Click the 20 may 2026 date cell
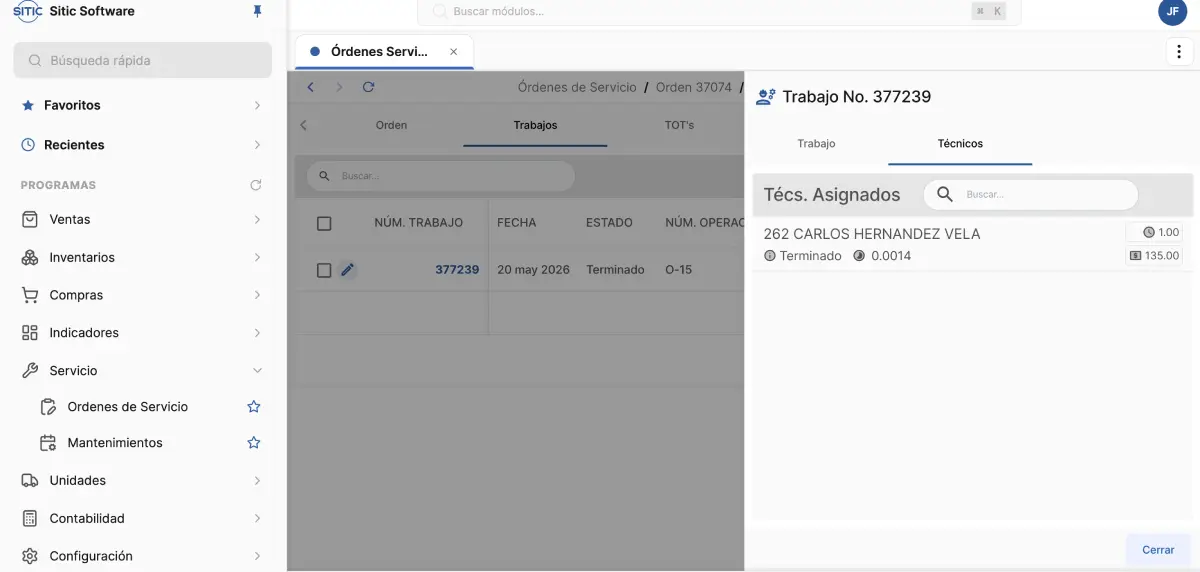 (533, 270)
